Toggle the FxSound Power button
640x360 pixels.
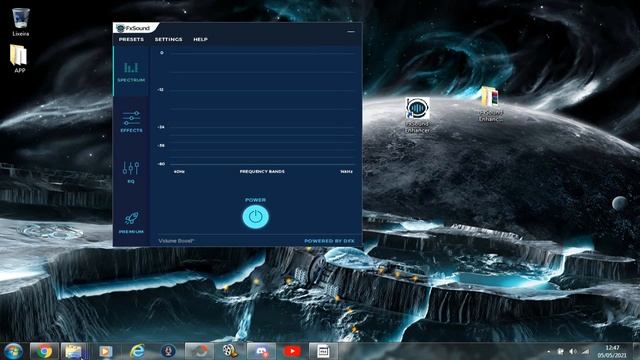tap(256, 216)
